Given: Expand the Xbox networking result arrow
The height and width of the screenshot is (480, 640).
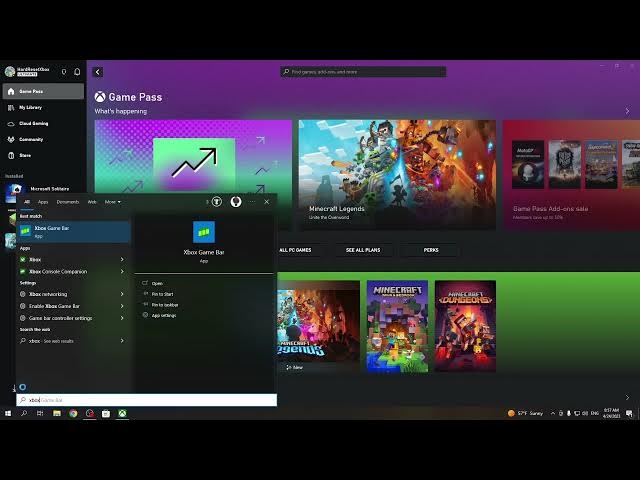Looking at the screenshot, I should coord(122,294).
